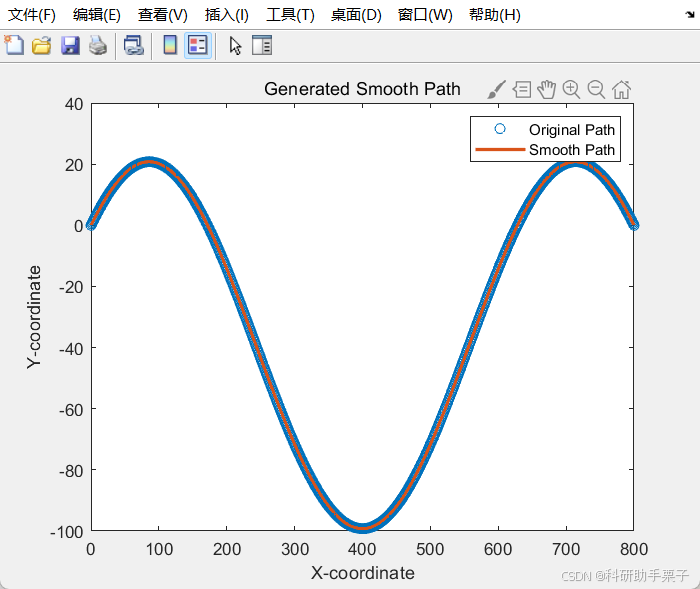This screenshot has height=589, width=700.
Task: Select the Zoom In magnifier
Action: (x=571, y=89)
